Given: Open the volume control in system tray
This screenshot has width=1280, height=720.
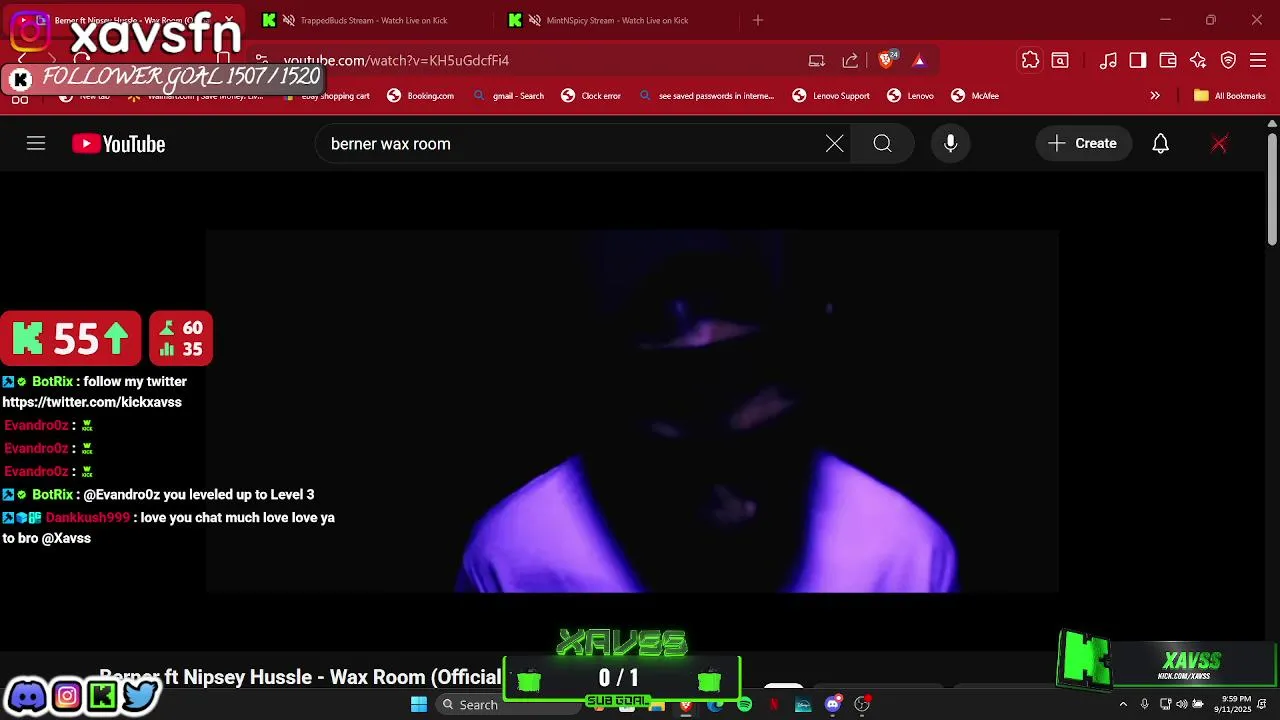Looking at the screenshot, I should pos(1182,705).
